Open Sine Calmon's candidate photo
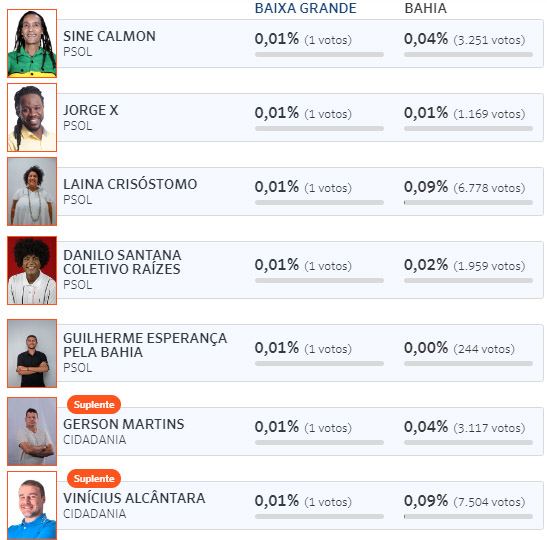Screen dimensions: 547x540 click(x=32, y=43)
